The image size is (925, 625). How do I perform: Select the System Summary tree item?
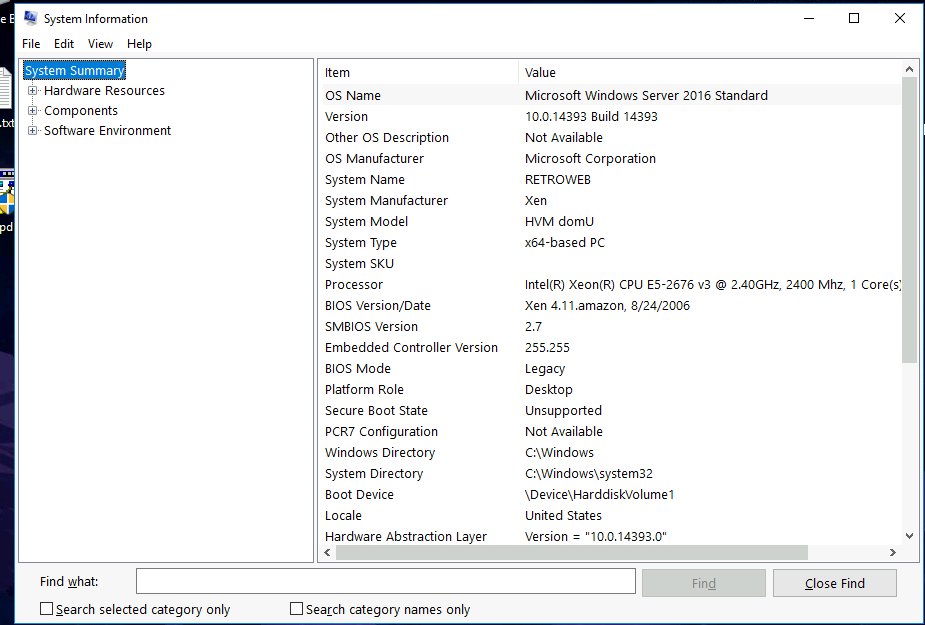tap(75, 71)
